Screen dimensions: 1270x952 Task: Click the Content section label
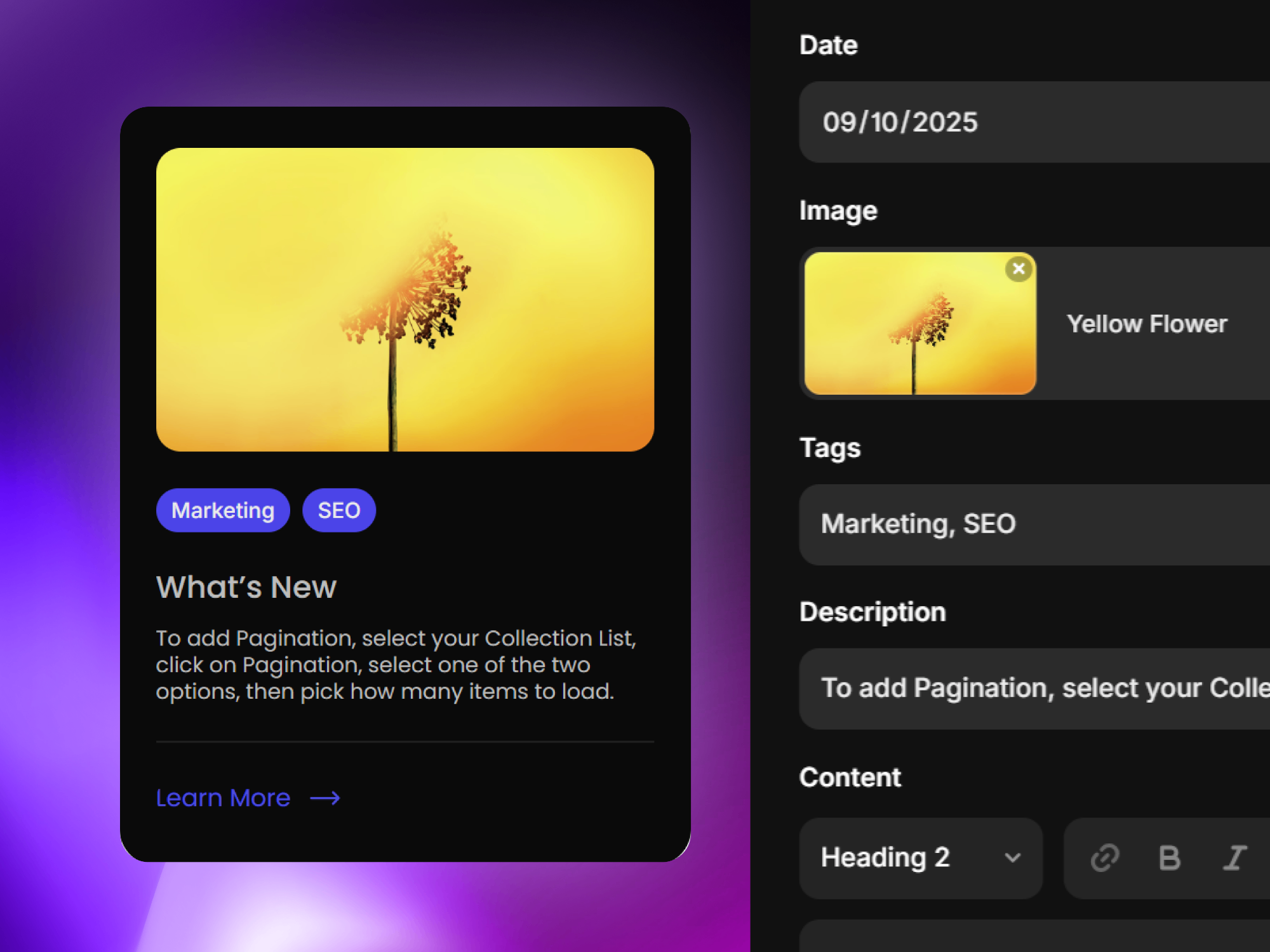click(850, 777)
